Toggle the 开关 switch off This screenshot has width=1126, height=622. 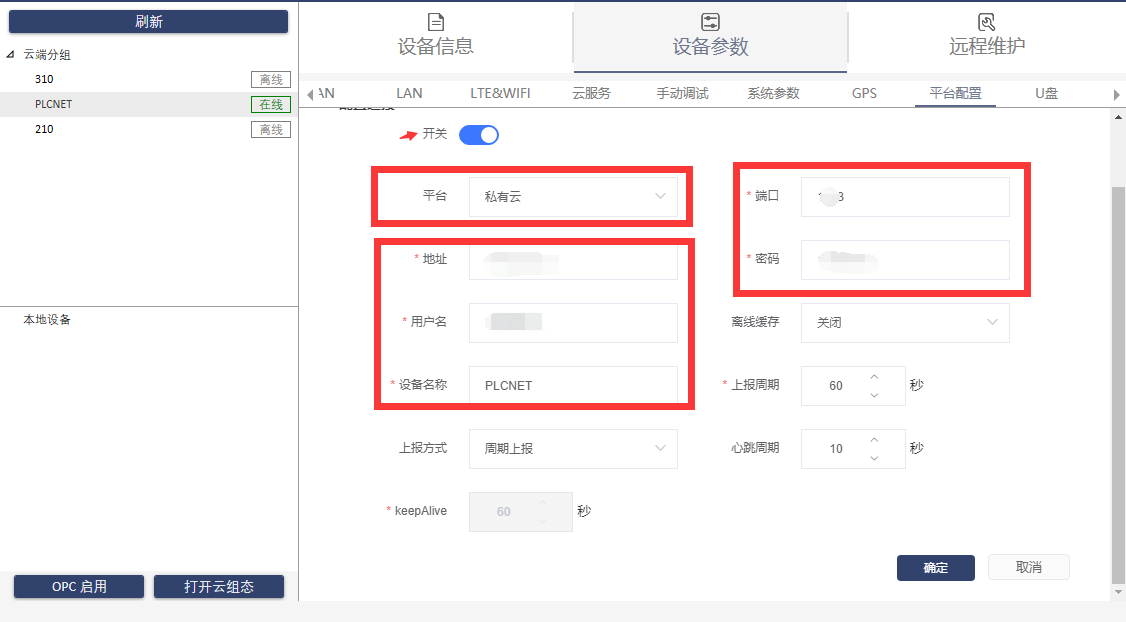[478, 135]
